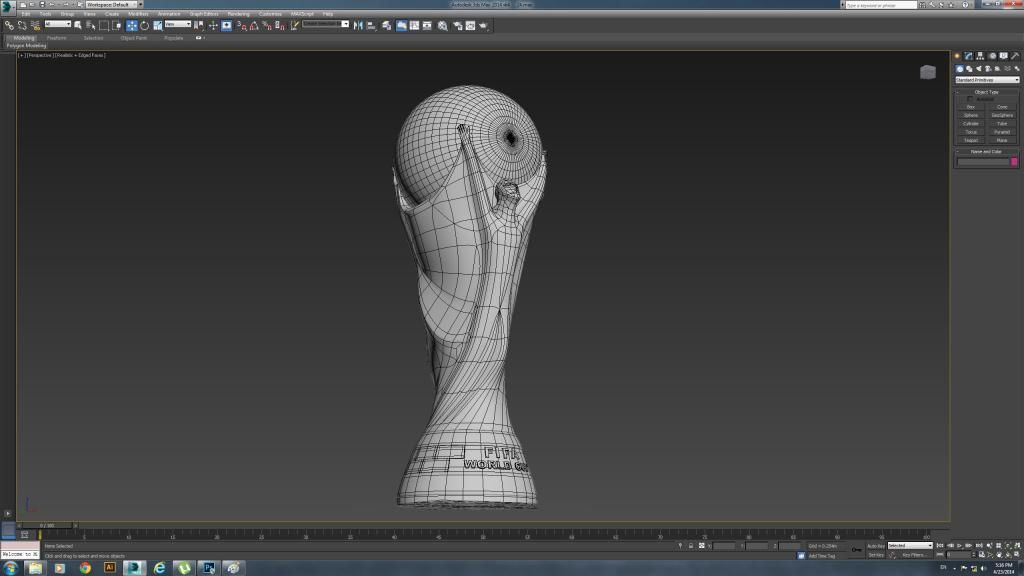Click the Align tool icon
The width and height of the screenshot is (1024, 576).
pos(371,25)
